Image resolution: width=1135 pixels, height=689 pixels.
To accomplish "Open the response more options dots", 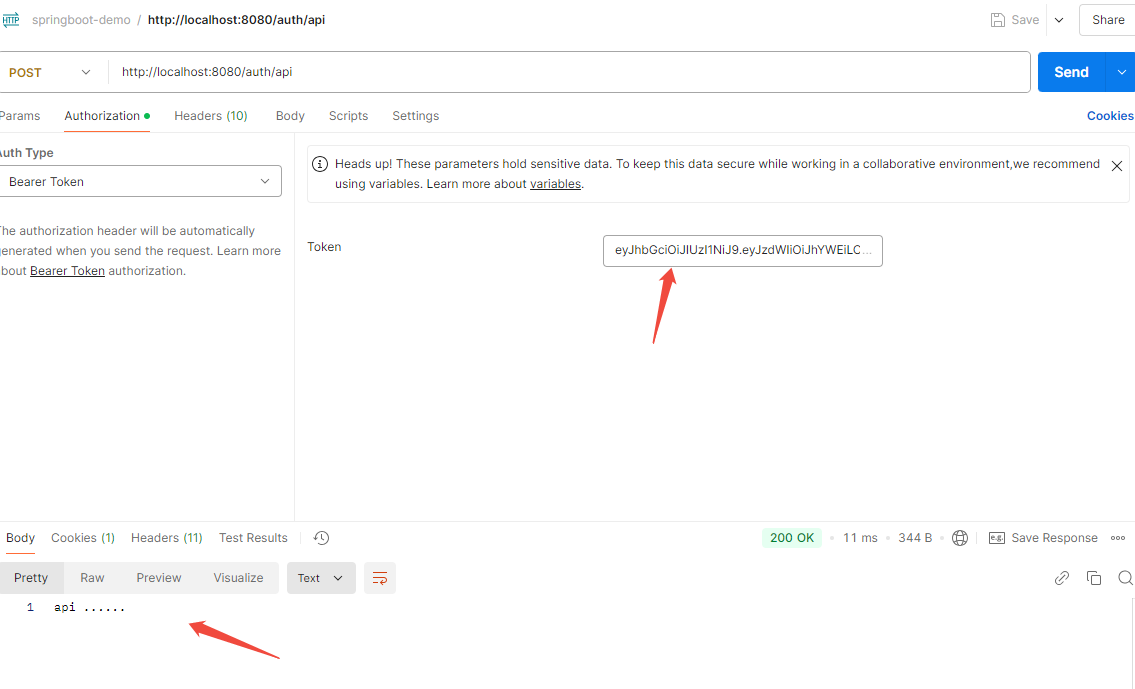I will (x=1118, y=538).
